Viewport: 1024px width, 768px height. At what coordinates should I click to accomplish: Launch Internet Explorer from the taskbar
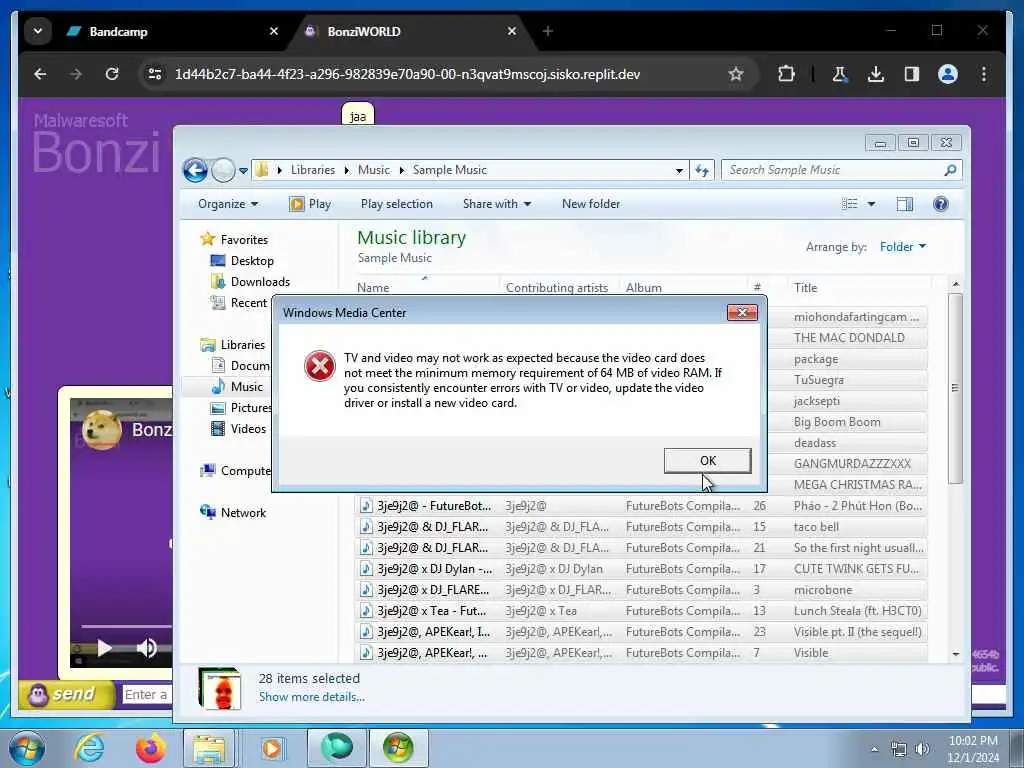pyautogui.click(x=89, y=748)
